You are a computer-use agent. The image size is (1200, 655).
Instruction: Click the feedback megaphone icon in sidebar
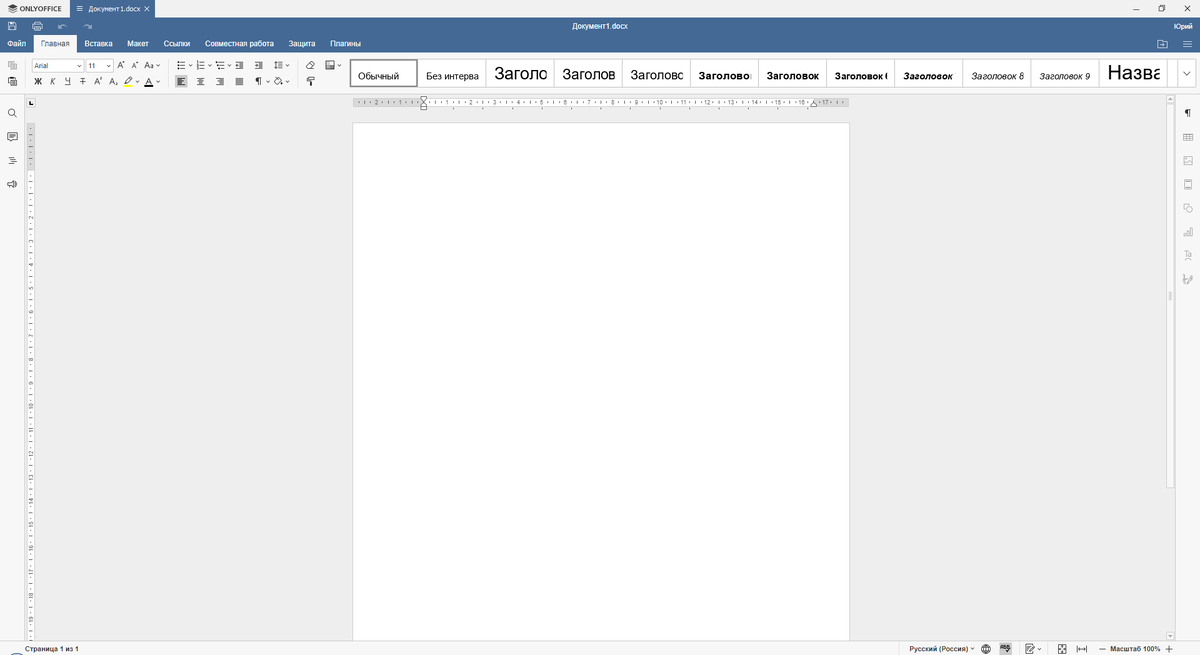point(12,184)
